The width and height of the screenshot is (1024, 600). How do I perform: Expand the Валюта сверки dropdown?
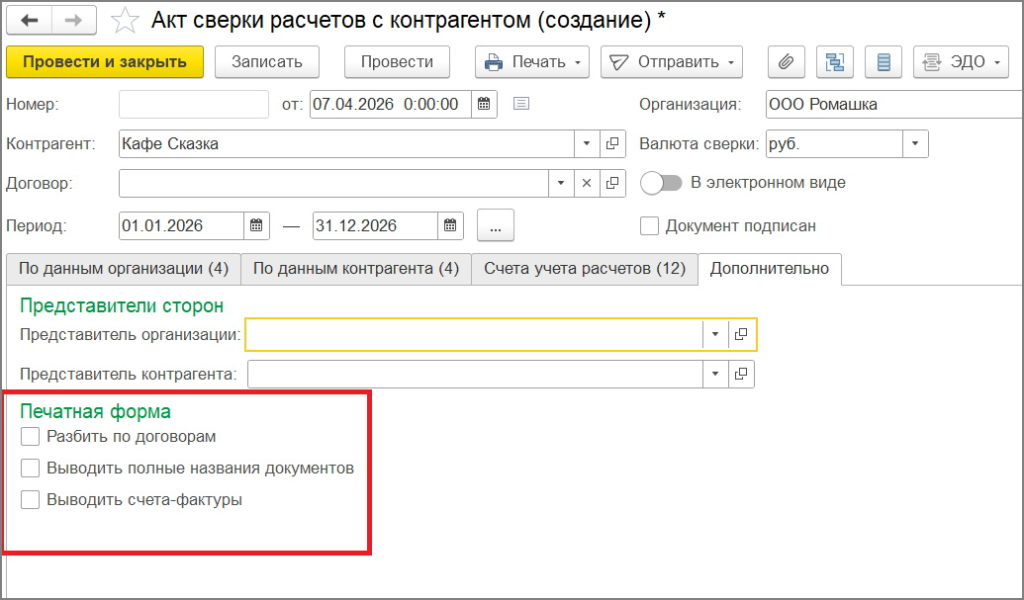[x=916, y=144]
